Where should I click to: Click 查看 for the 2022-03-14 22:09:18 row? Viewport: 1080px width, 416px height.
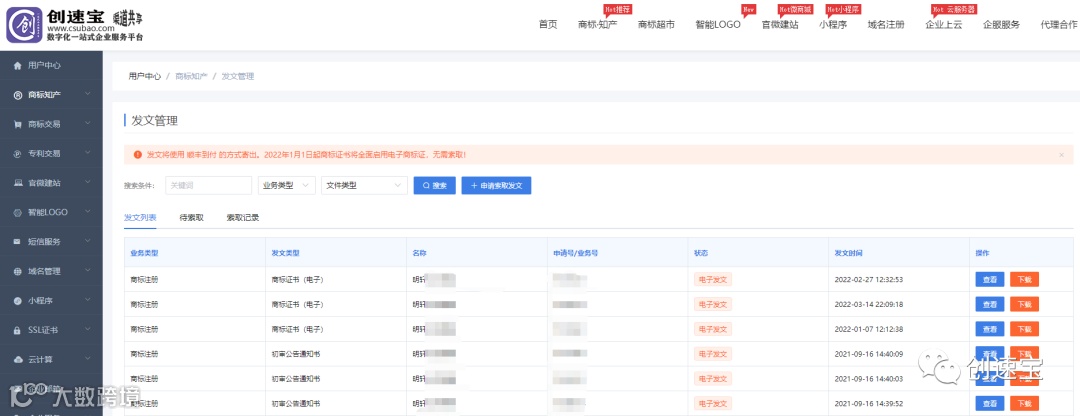(x=990, y=304)
